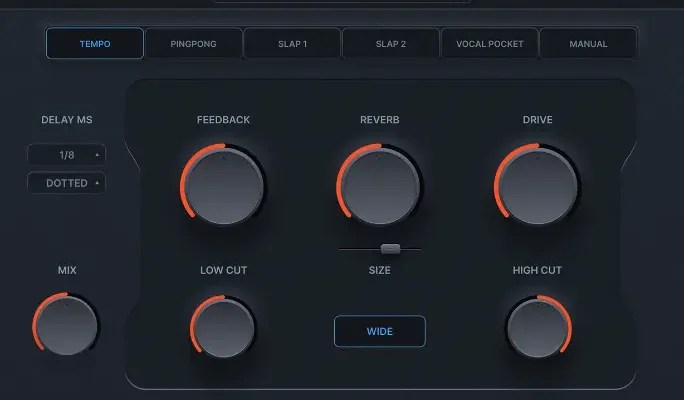Switch to the SLAP 1 tab
This screenshot has width=684, height=400.
pyautogui.click(x=292, y=44)
